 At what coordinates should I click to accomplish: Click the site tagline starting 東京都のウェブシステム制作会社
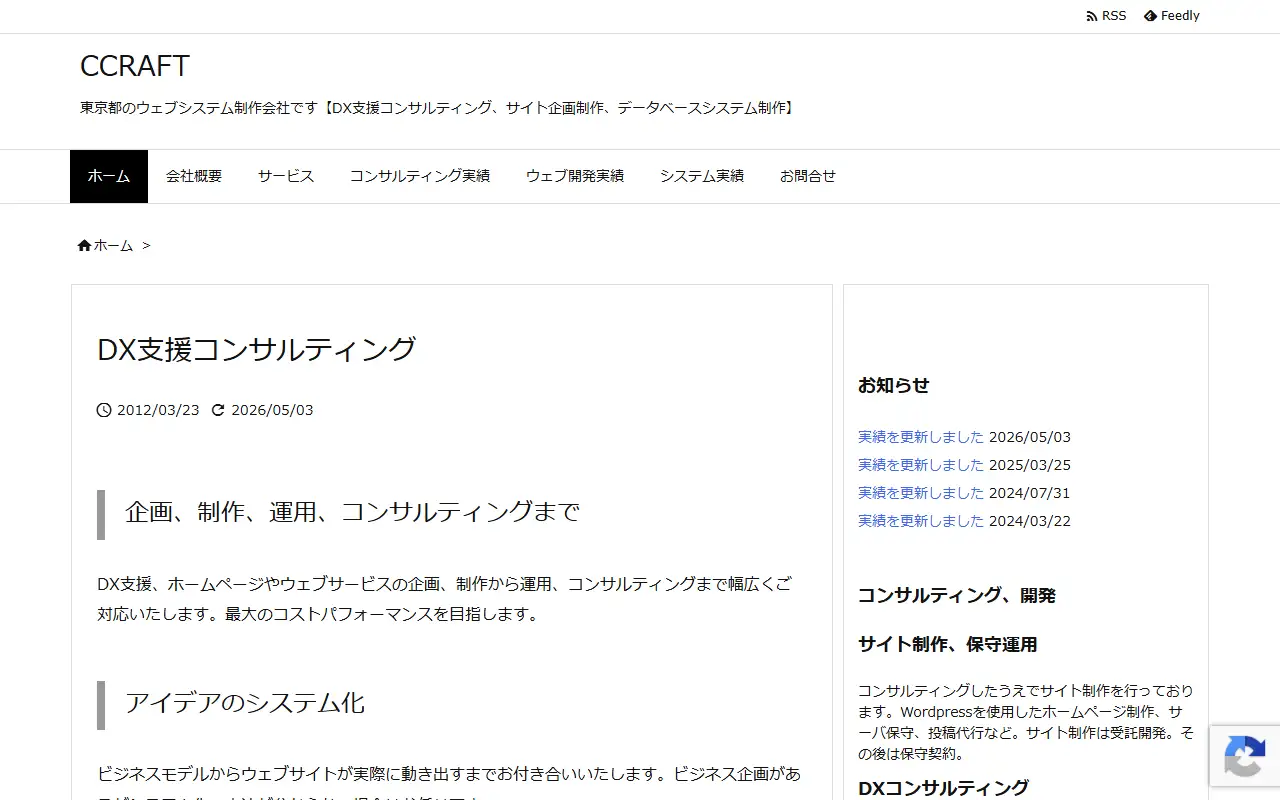coord(439,108)
